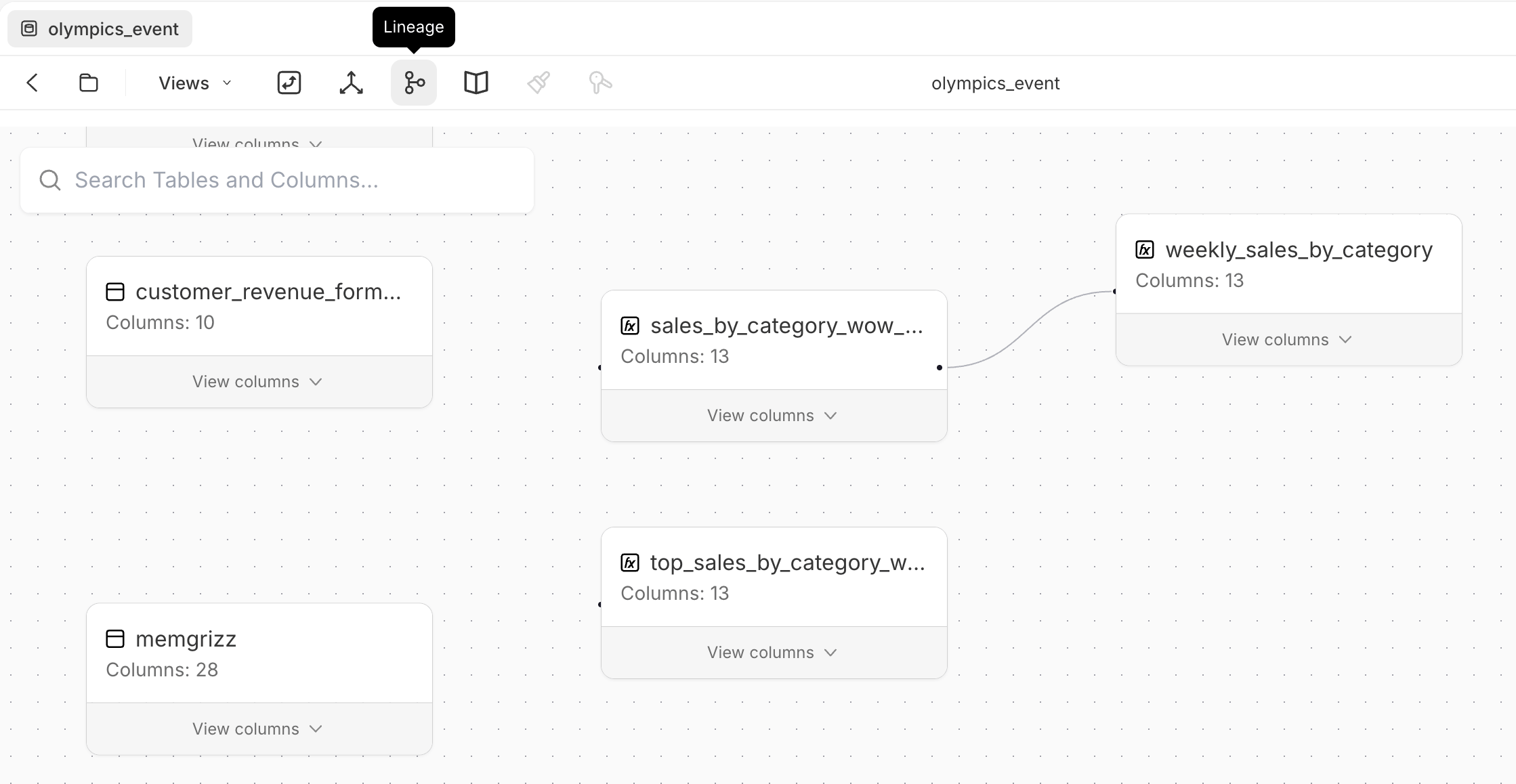Click the olympics_event heading in the toolbar
Screen dimensions: 1516x784
pos(995,83)
